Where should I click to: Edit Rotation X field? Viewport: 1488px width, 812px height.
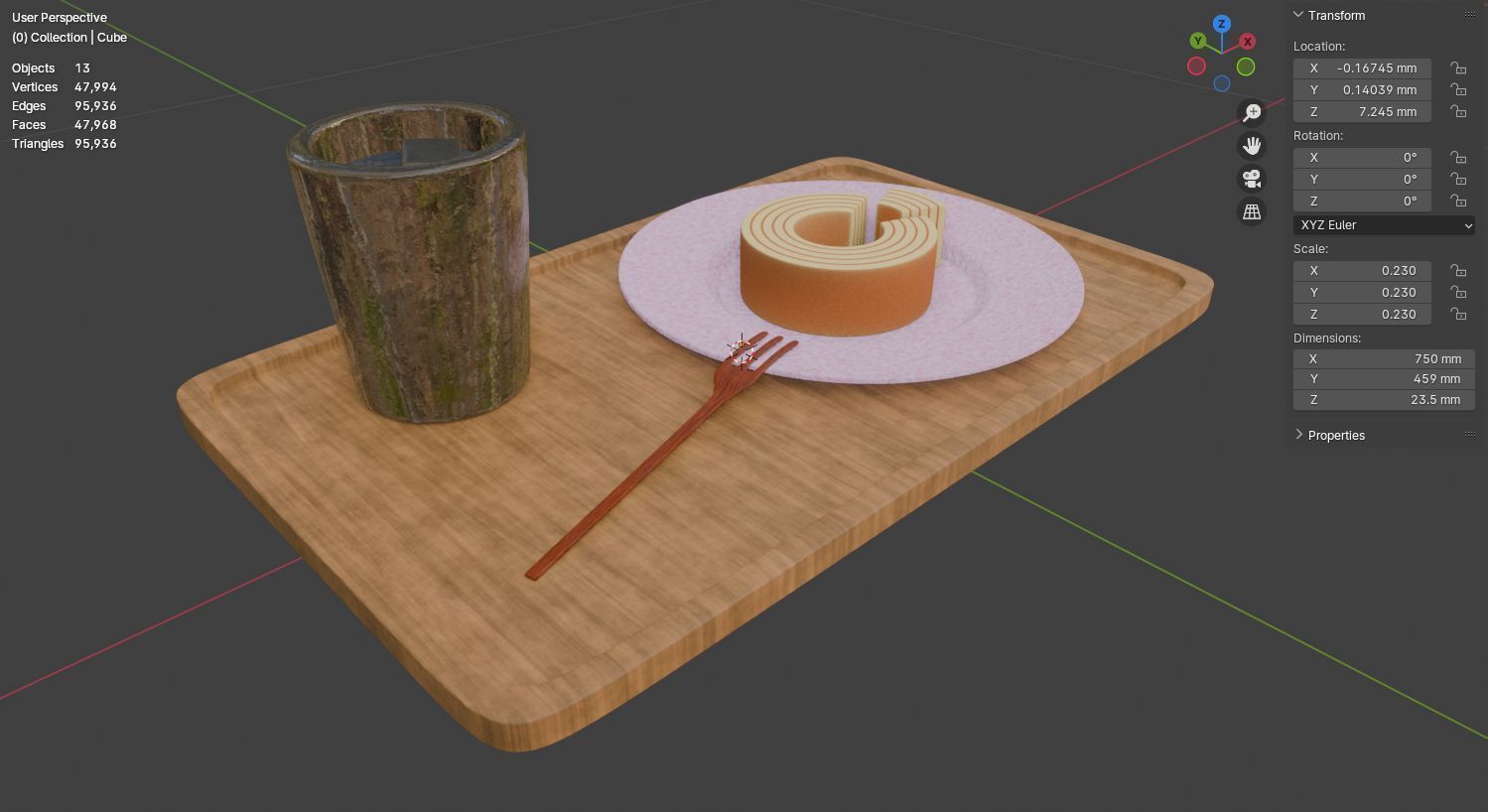pos(1362,157)
